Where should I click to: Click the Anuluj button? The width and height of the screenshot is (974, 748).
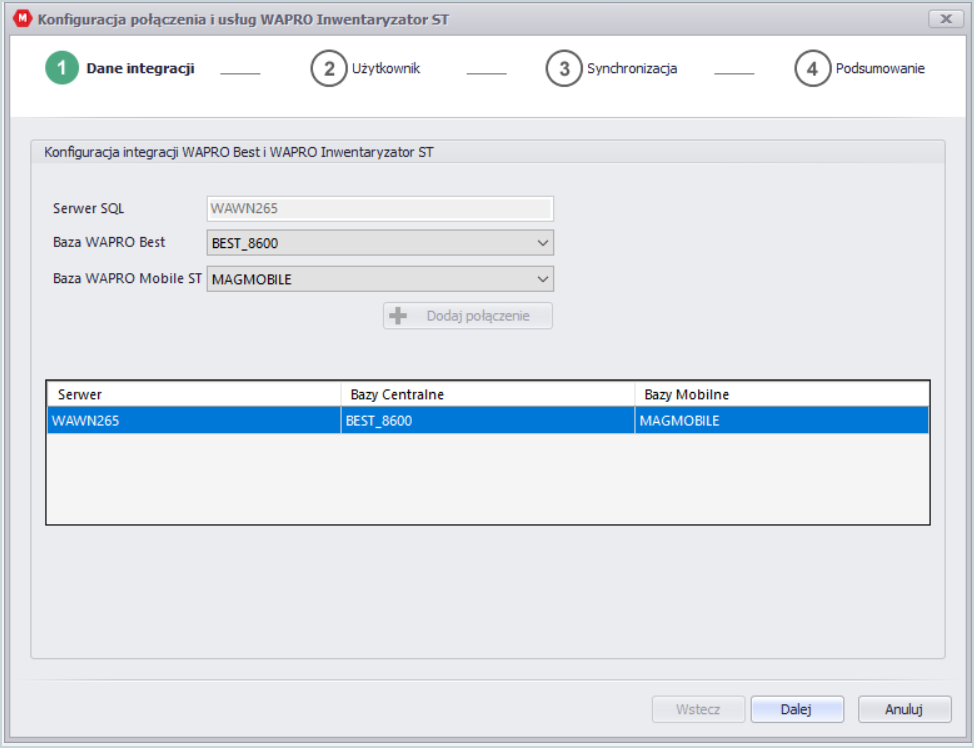tap(904, 709)
